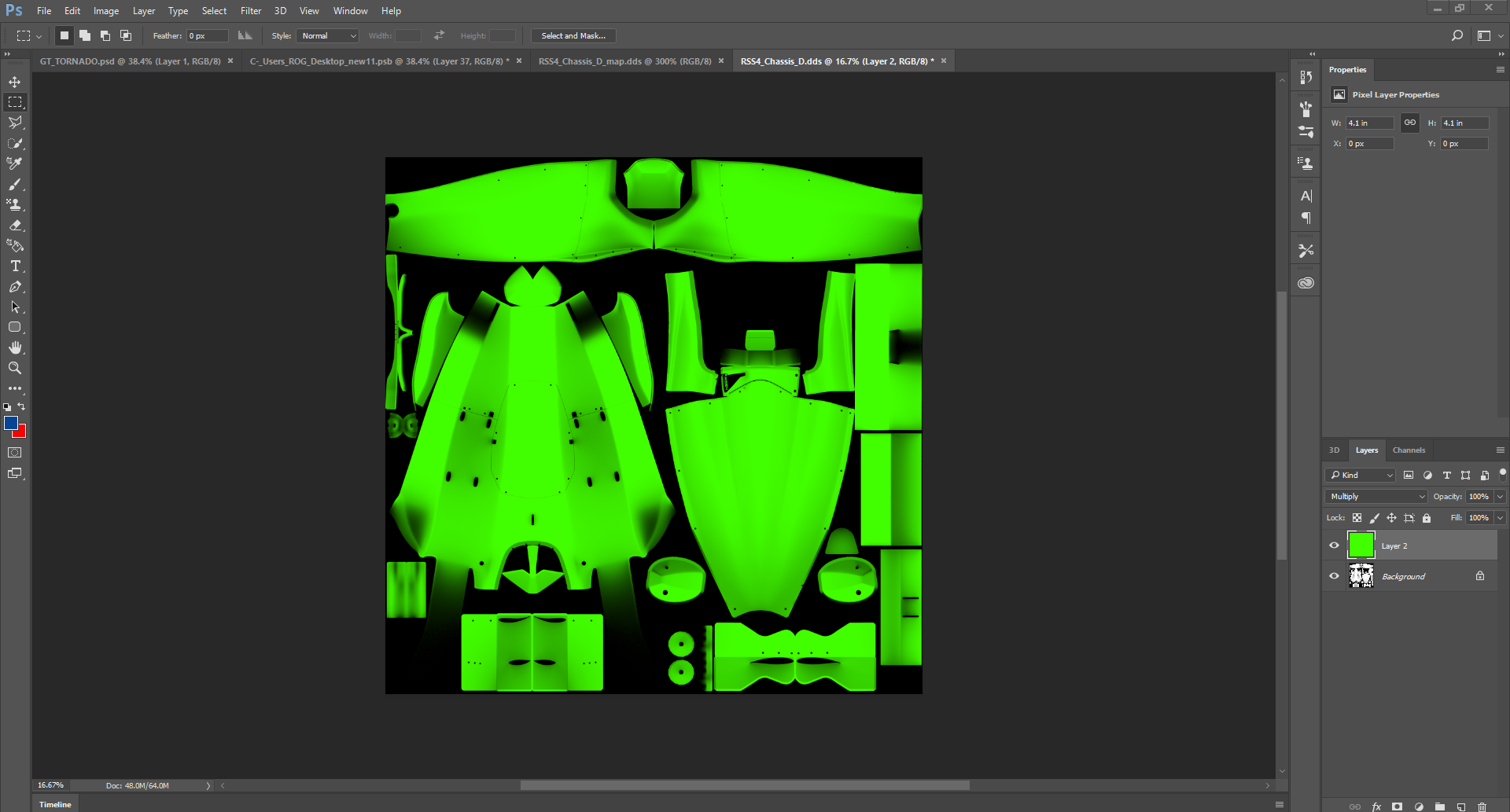Open the Character panel icon
The image size is (1510, 812).
coord(1306,196)
